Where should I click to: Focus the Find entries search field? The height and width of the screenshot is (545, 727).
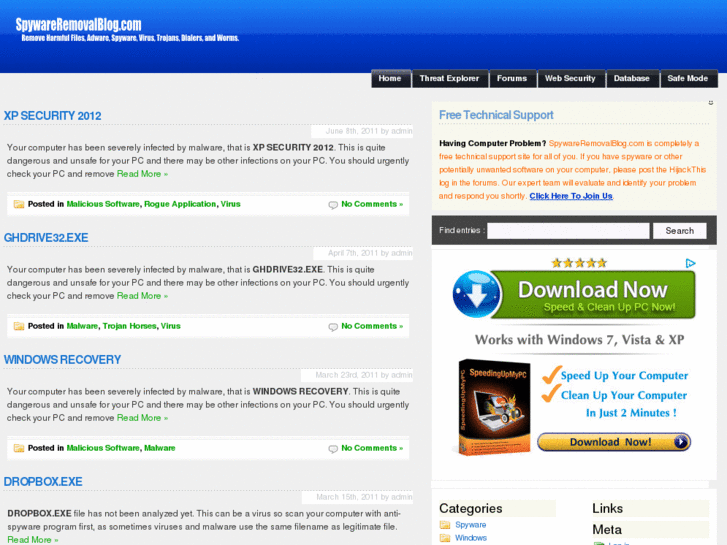tap(568, 231)
